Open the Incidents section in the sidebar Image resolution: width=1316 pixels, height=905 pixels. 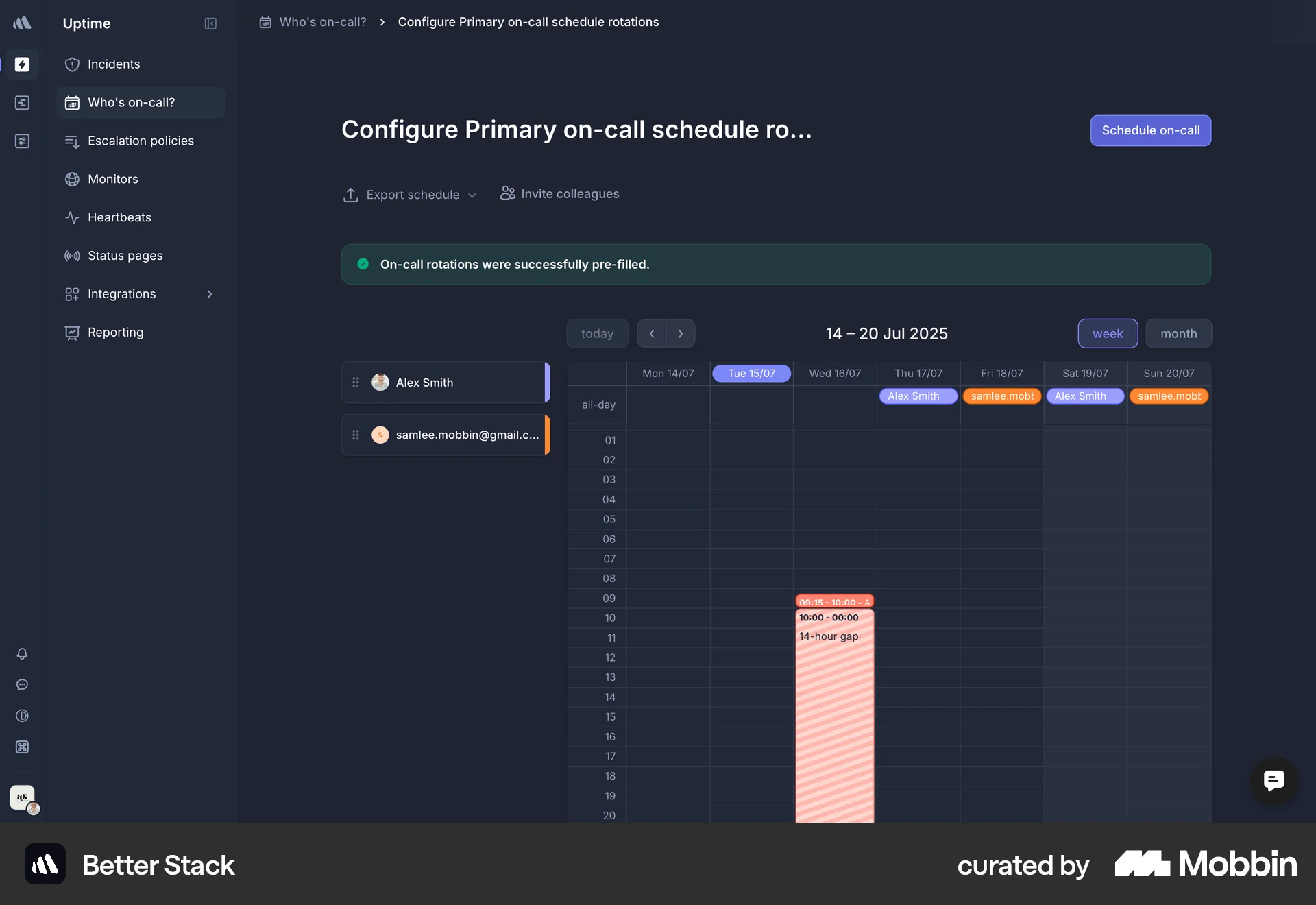pos(114,64)
